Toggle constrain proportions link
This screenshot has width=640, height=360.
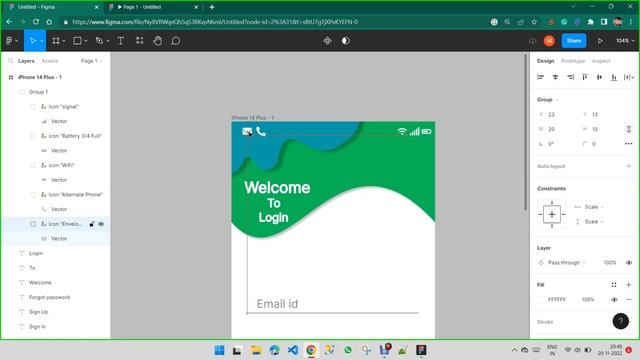click(629, 129)
